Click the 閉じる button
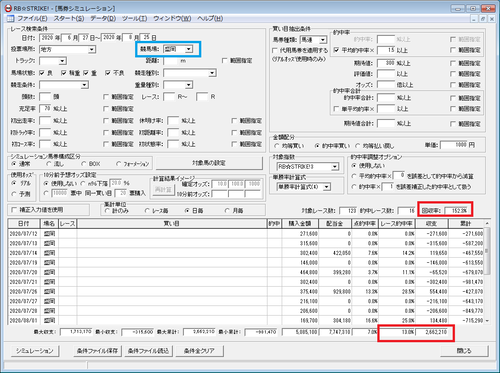 click(x=464, y=351)
